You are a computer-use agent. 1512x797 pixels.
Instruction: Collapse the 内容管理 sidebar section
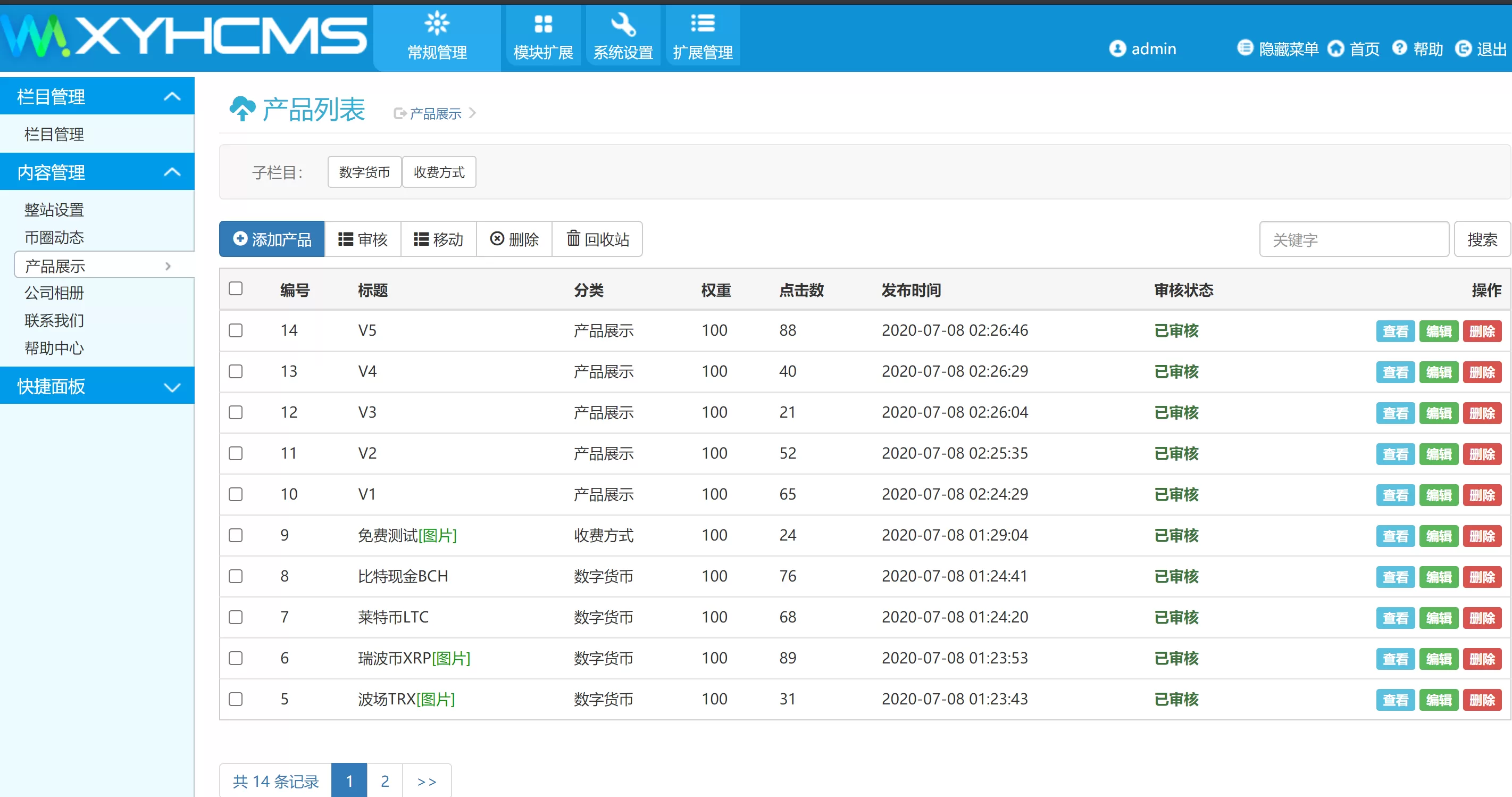click(171, 171)
